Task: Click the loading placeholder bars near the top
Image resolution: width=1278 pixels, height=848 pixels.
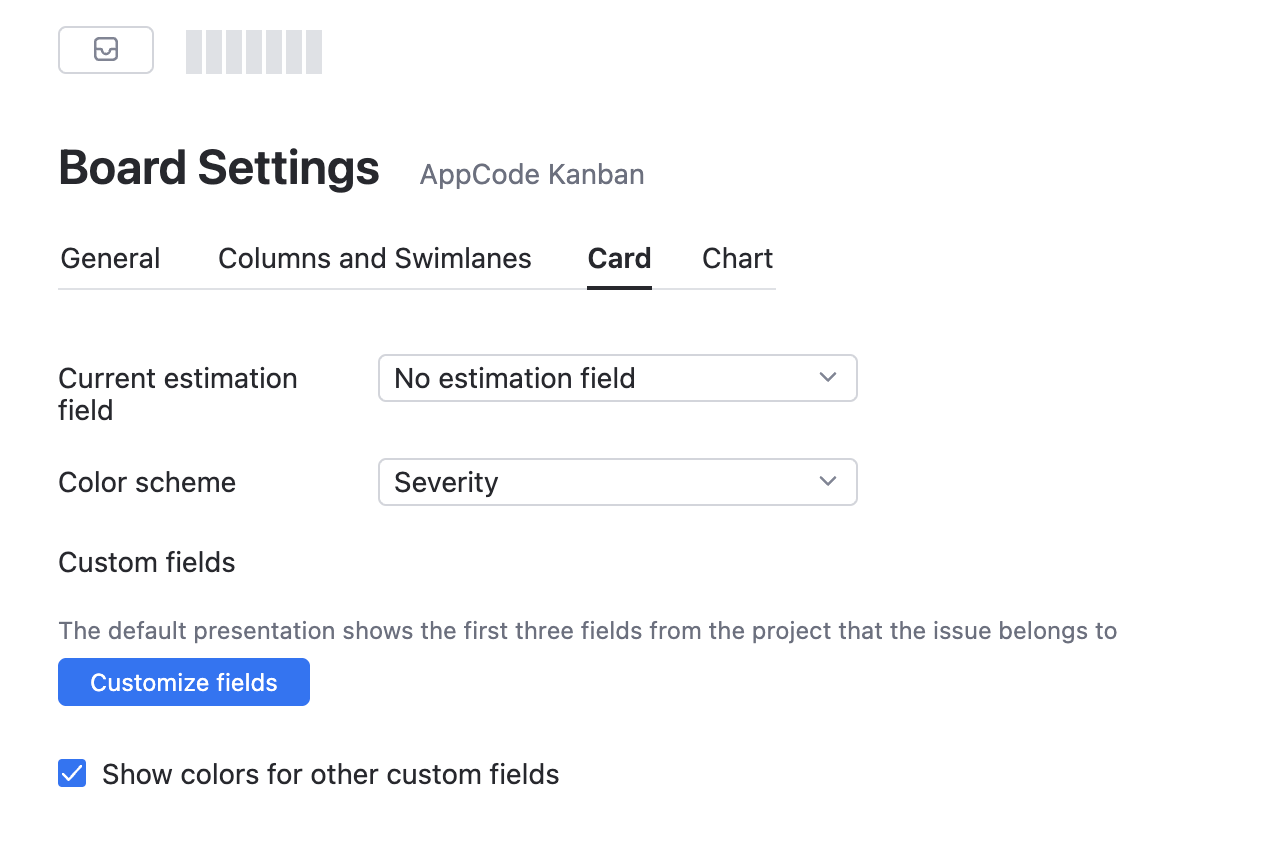Action: pyautogui.click(x=253, y=51)
